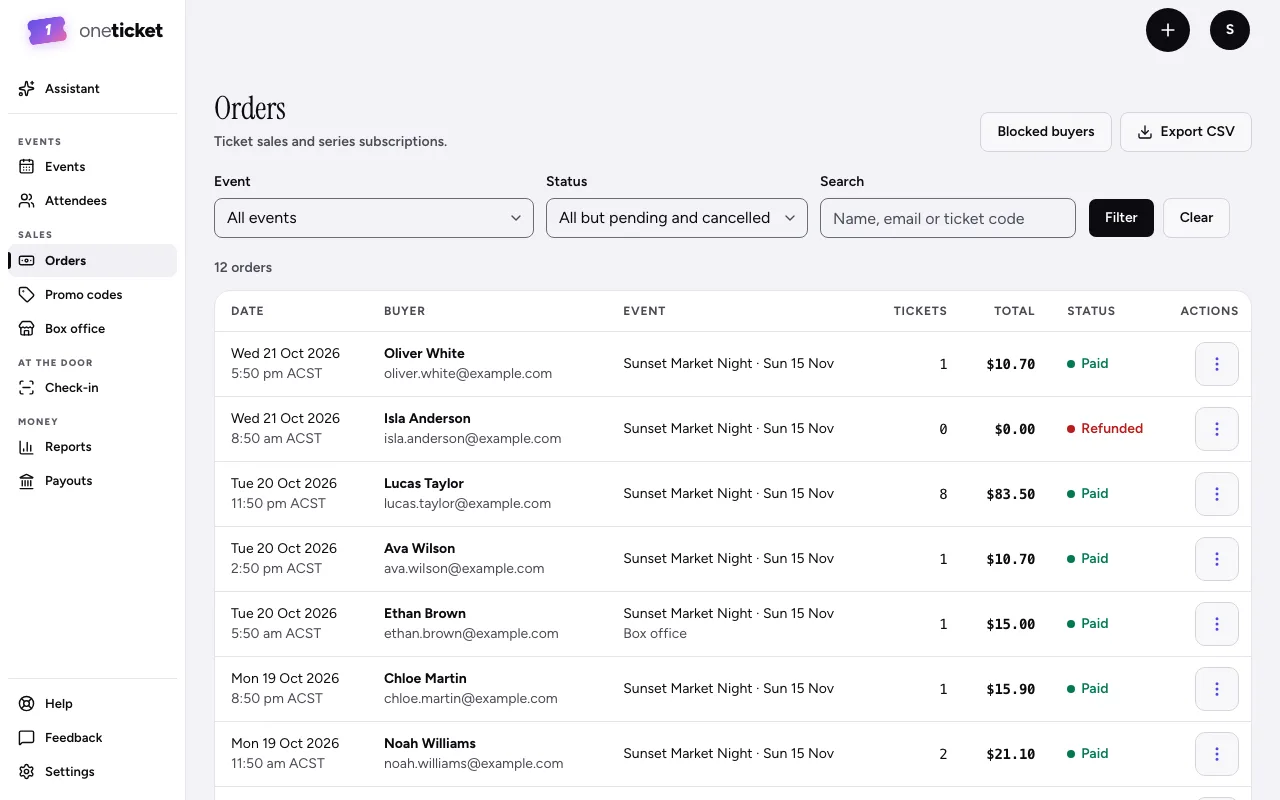Click the Feedback speech bubble icon
1280x800 pixels.
click(x=27, y=738)
